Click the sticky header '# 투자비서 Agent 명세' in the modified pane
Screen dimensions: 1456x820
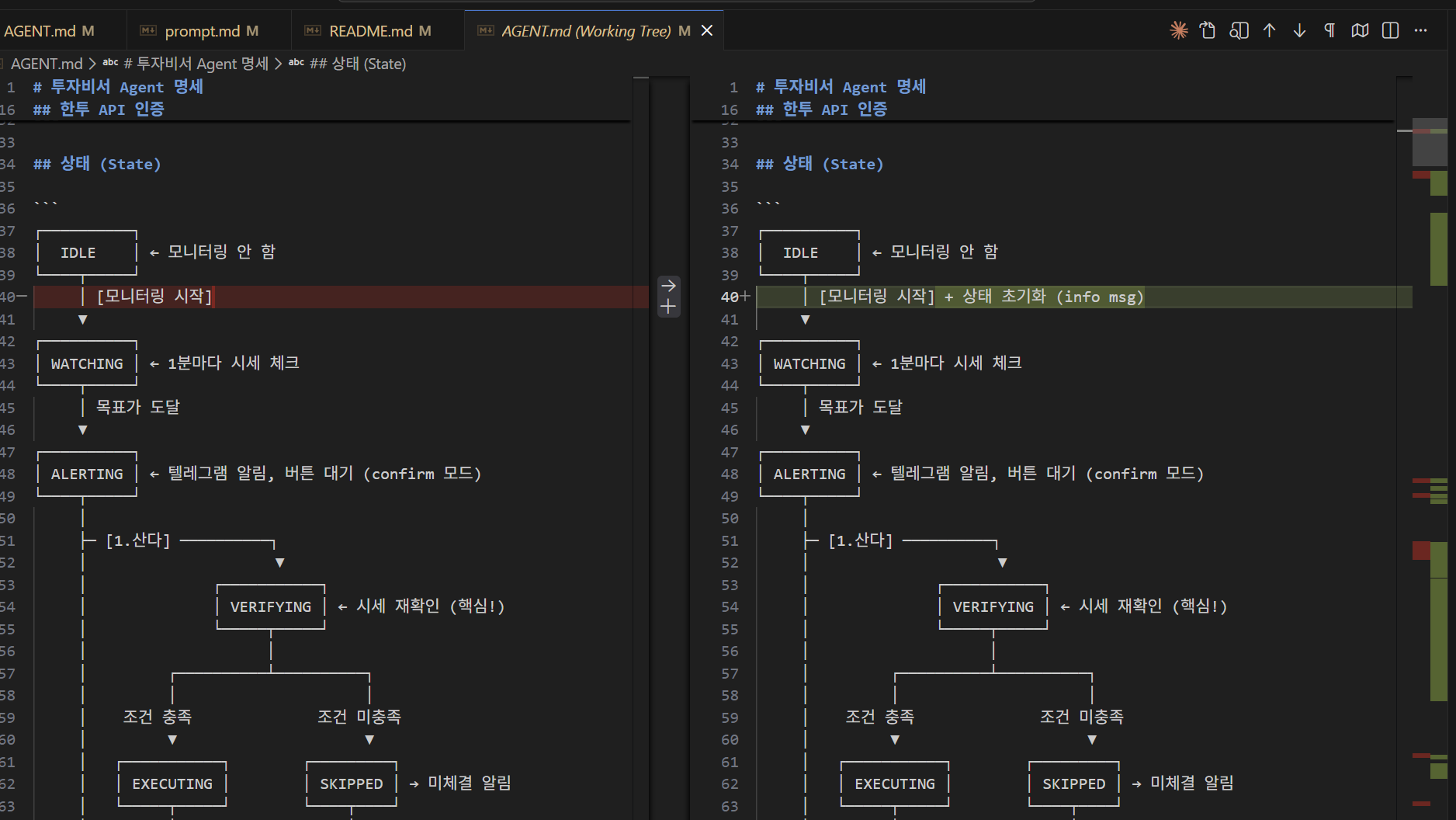(x=841, y=87)
